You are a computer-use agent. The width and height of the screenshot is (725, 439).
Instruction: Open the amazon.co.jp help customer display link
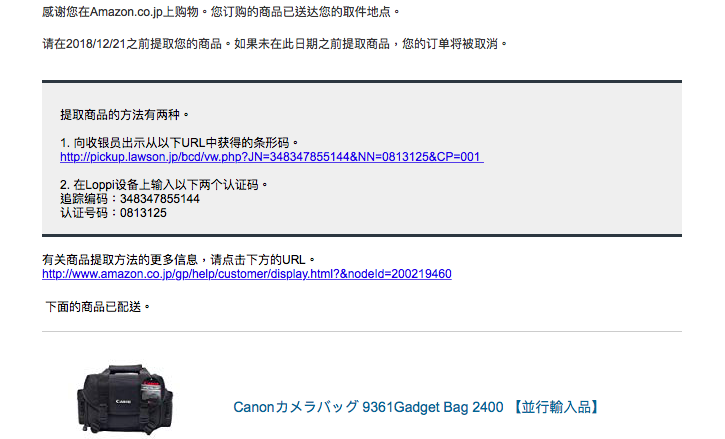[x=246, y=274]
